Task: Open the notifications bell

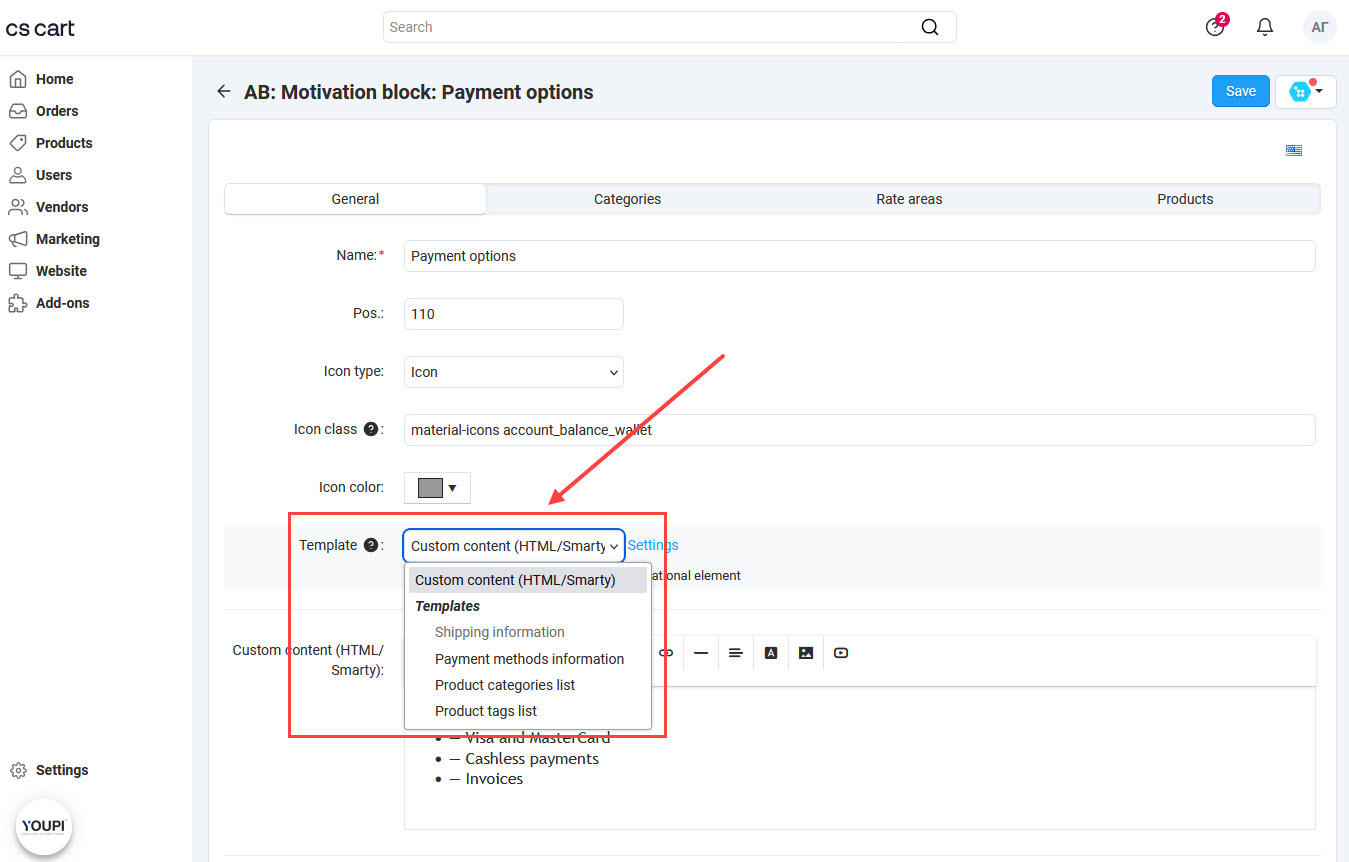Action: [1265, 27]
